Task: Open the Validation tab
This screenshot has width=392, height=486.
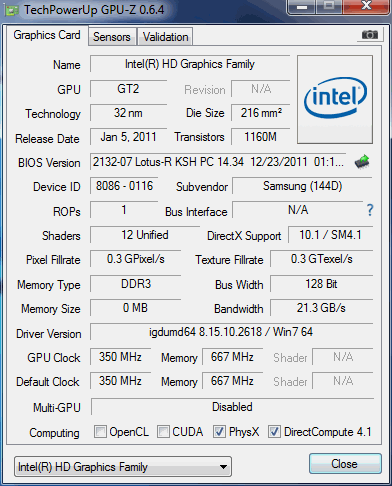Action: click(x=166, y=37)
